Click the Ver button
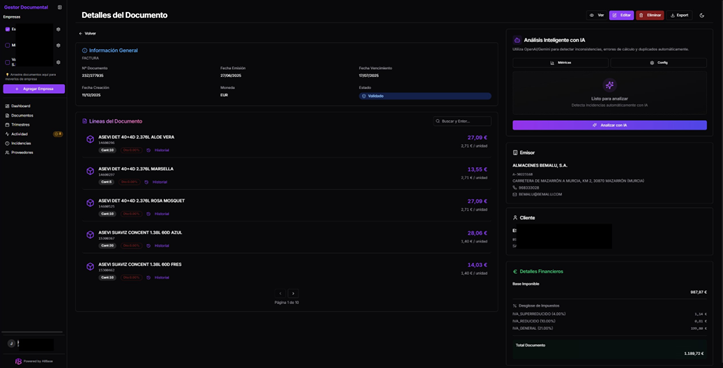 (x=597, y=15)
